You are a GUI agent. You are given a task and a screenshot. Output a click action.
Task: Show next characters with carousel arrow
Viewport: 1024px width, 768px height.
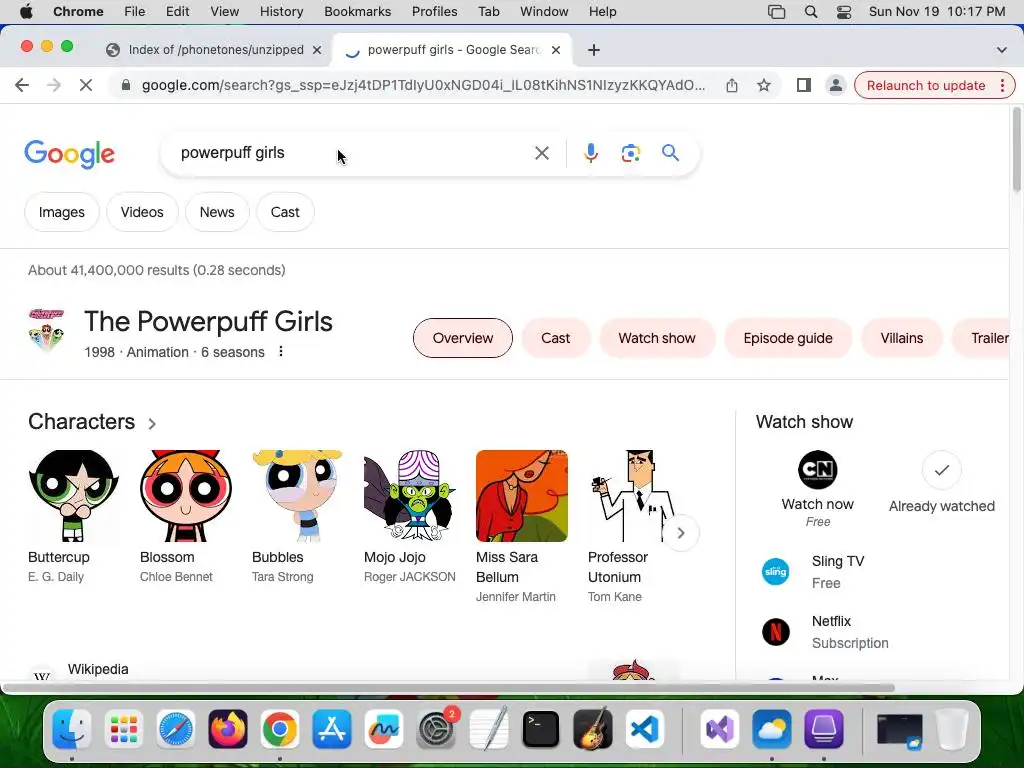pos(680,533)
